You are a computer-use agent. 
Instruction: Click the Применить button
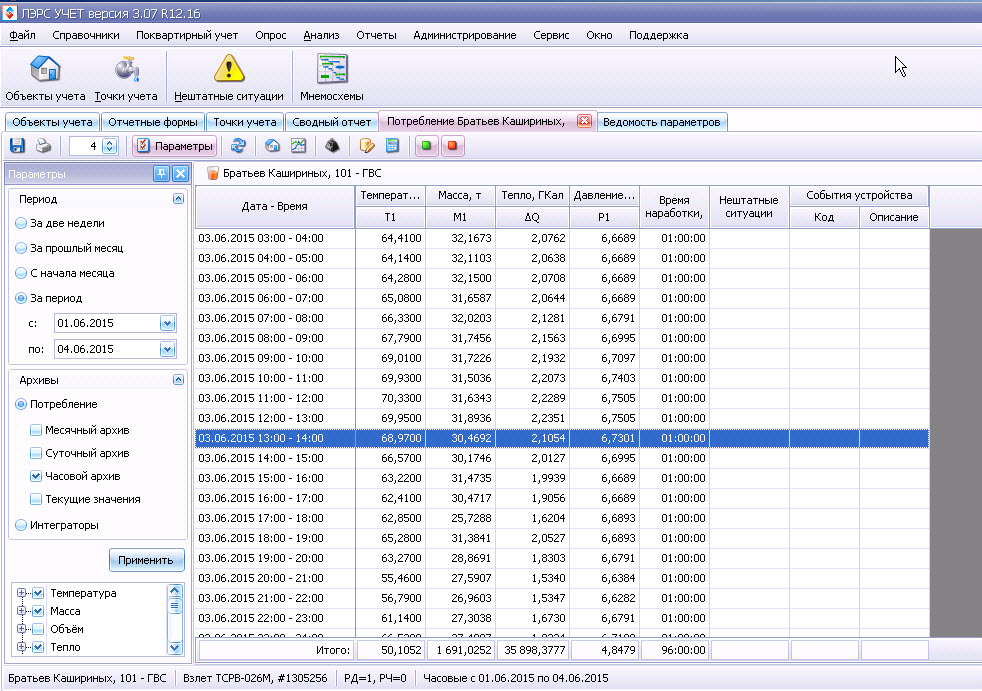tap(146, 560)
